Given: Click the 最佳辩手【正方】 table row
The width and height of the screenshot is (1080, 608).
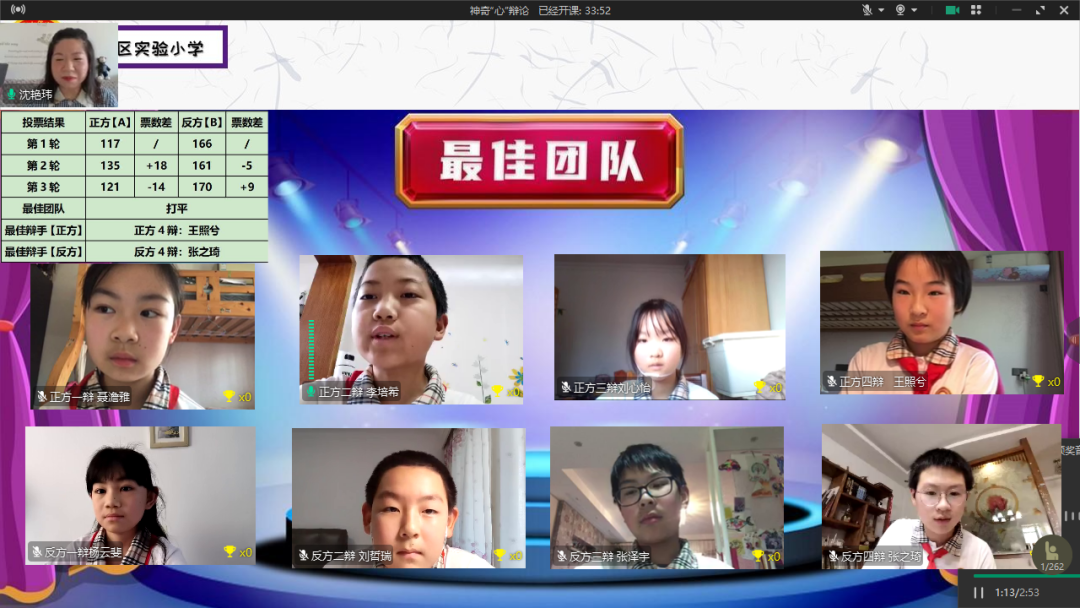Looking at the screenshot, I should [134, 230].
